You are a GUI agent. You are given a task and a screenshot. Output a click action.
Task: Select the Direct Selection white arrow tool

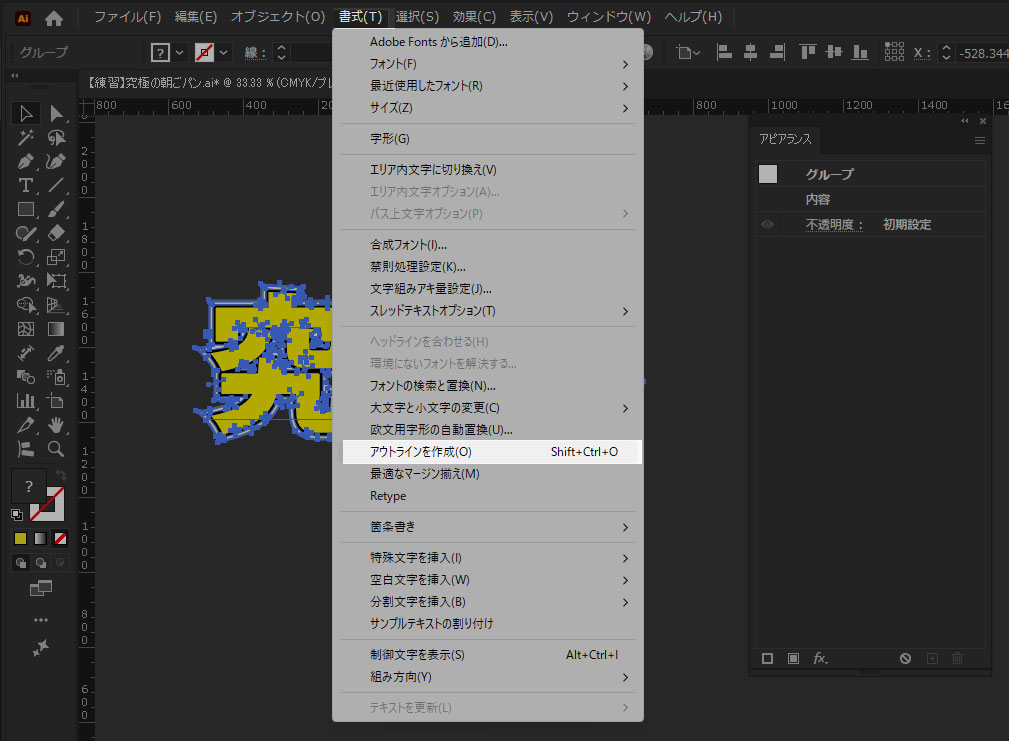coord(57,113)
